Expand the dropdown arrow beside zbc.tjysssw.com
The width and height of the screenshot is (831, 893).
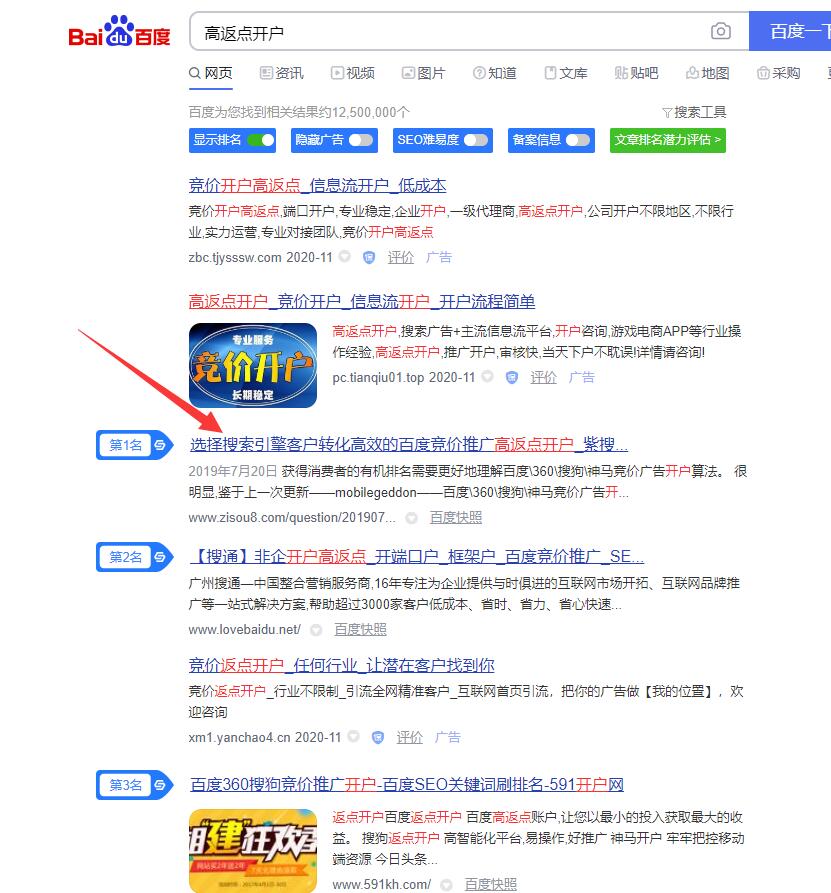(343, 257)
